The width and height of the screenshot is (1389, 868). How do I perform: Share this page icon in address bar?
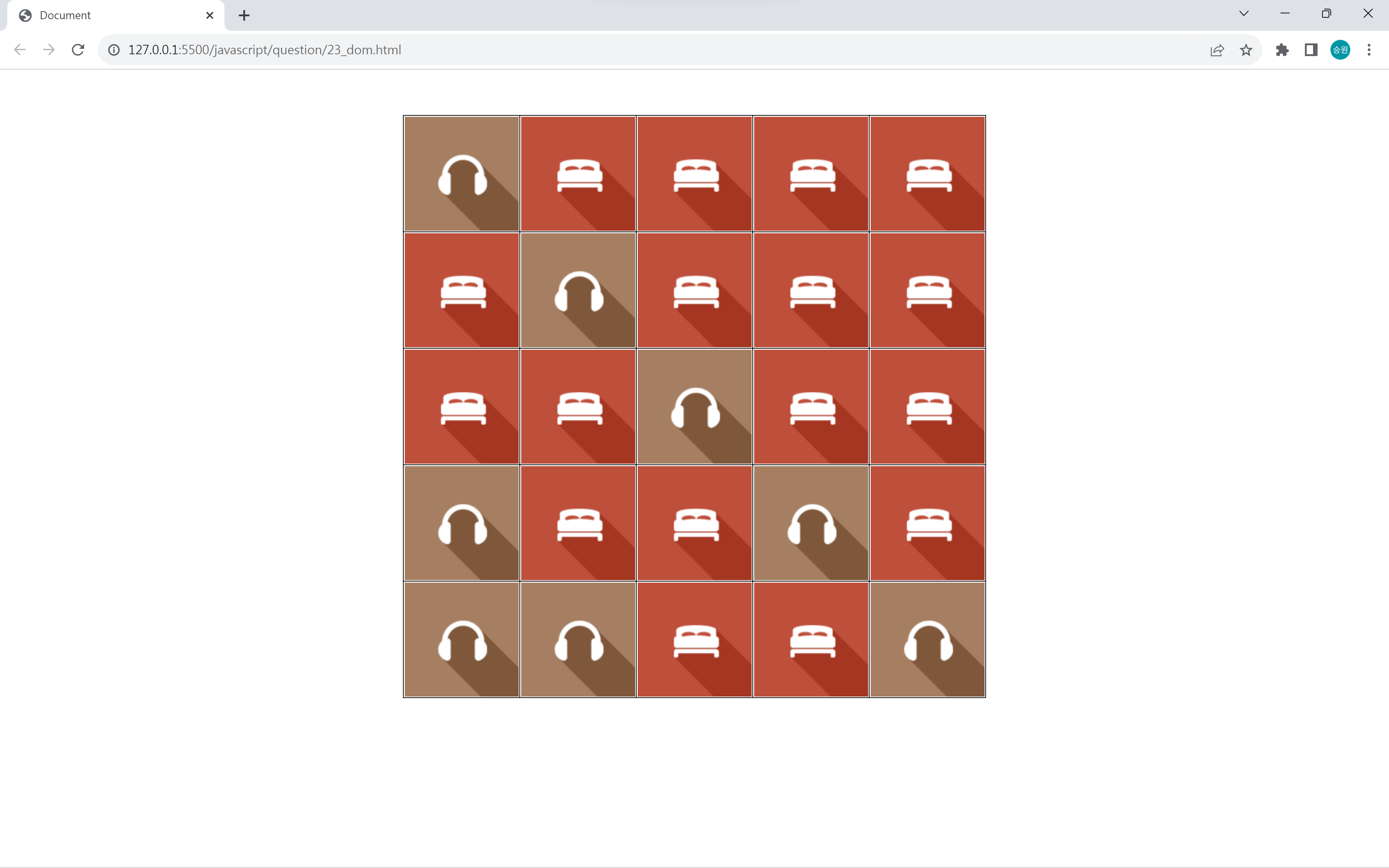click(x=1217, y=50)
